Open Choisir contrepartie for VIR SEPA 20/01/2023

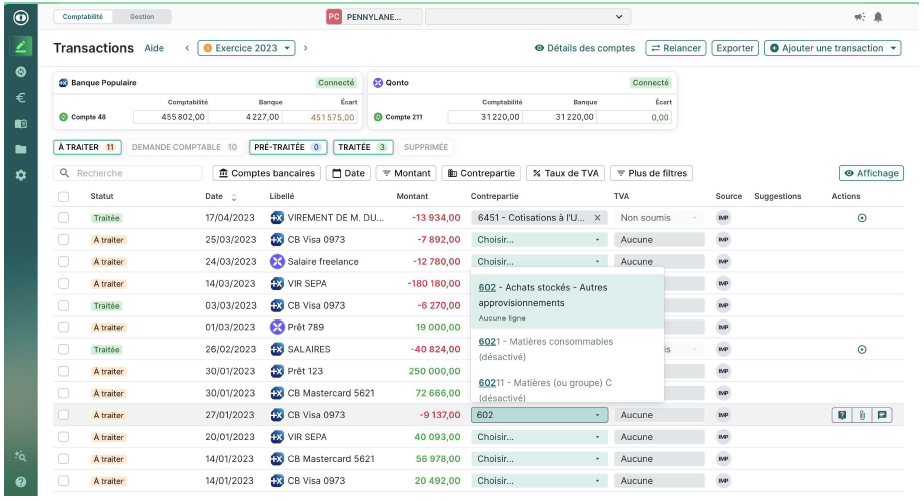[539, 437]
